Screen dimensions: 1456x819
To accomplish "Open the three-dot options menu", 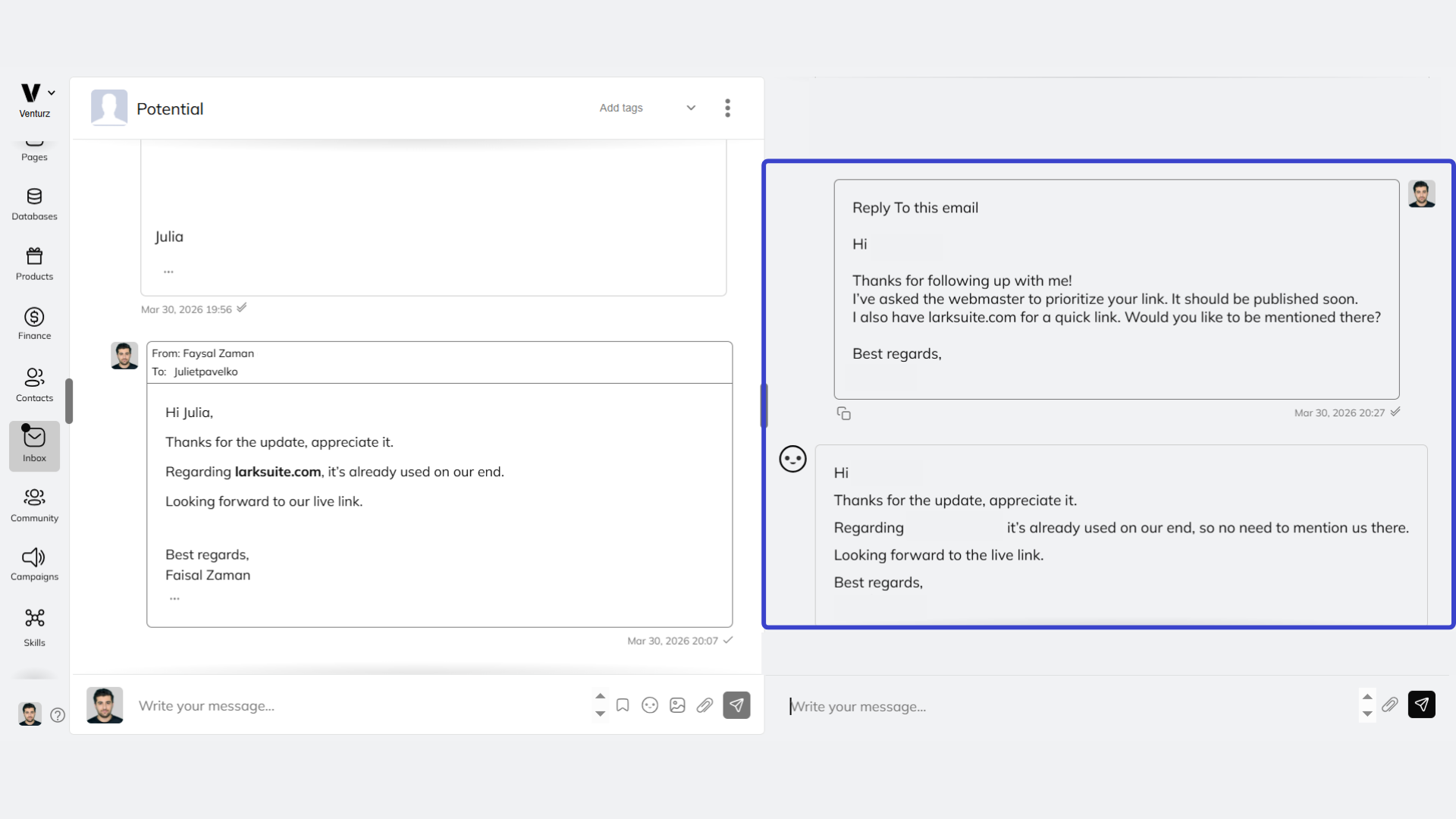I will click(x=726, y=108).
